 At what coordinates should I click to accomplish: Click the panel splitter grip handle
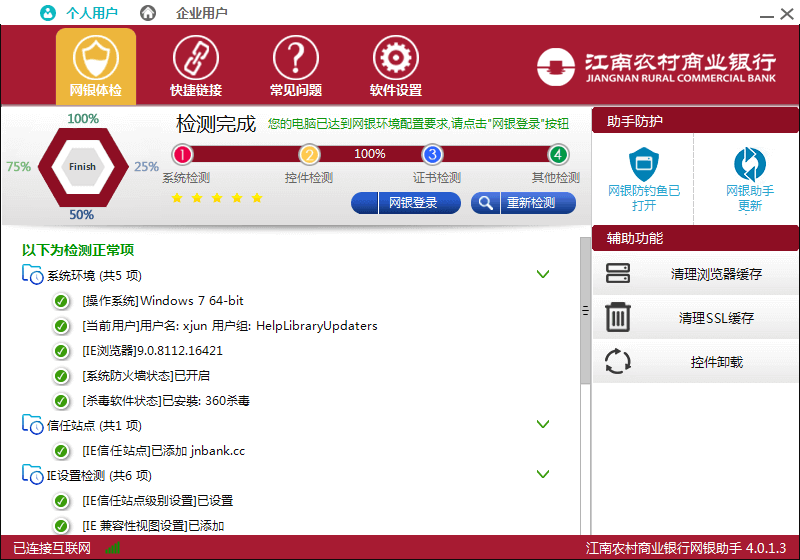coord(585,311)
